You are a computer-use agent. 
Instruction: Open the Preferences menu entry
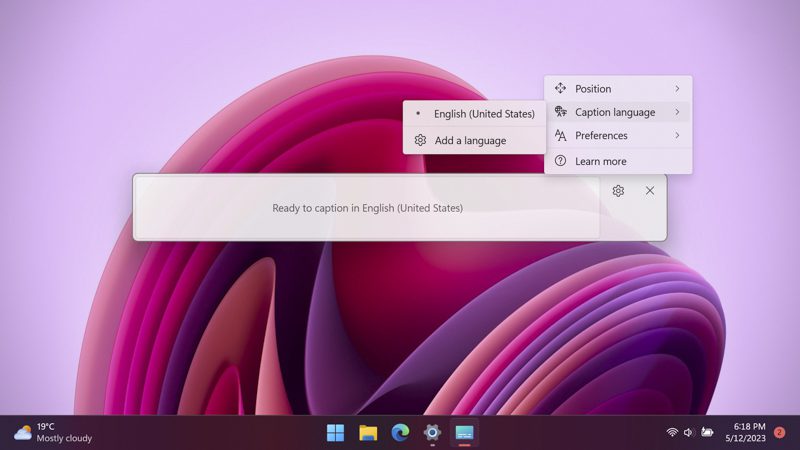(618, 136)
